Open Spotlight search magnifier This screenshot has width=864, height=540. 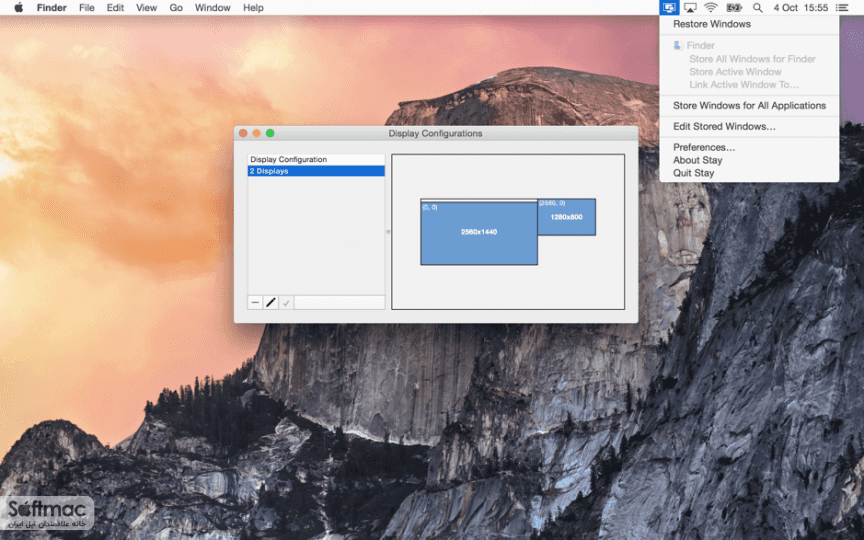pyautogui.click(x=758, y=8)
